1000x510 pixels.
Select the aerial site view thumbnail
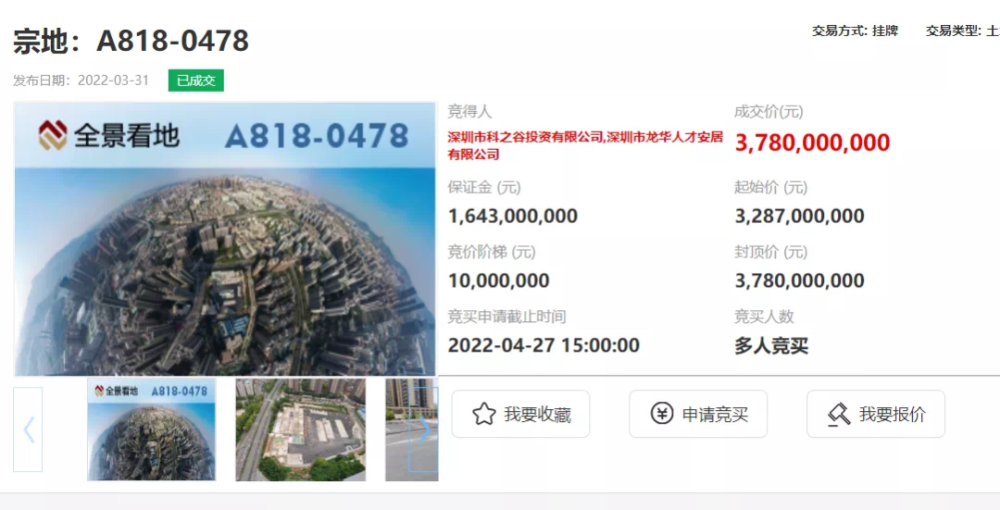pyautogui.click(x=300, y=429)
